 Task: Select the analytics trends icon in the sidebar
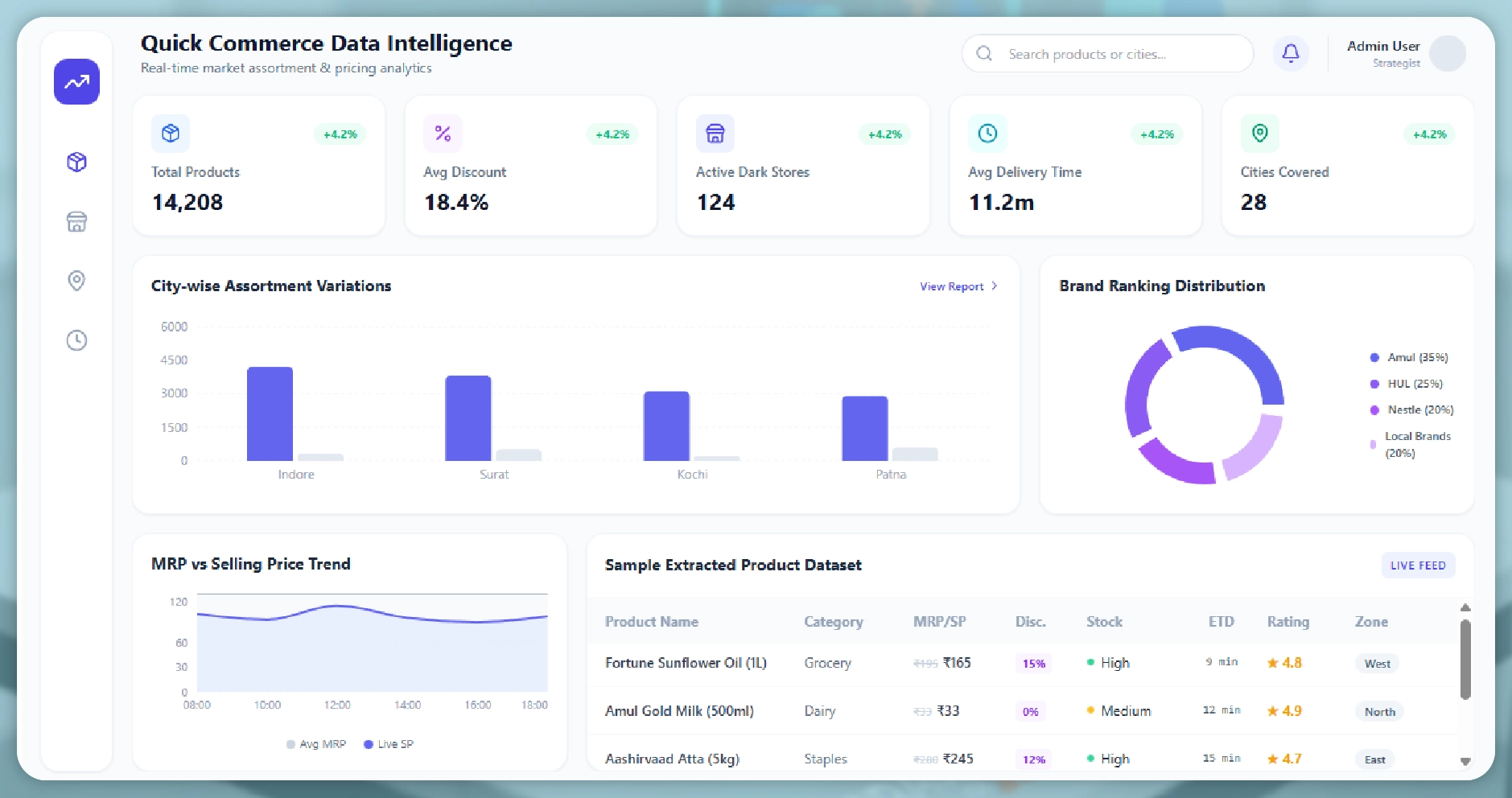[x=76, y=81]
